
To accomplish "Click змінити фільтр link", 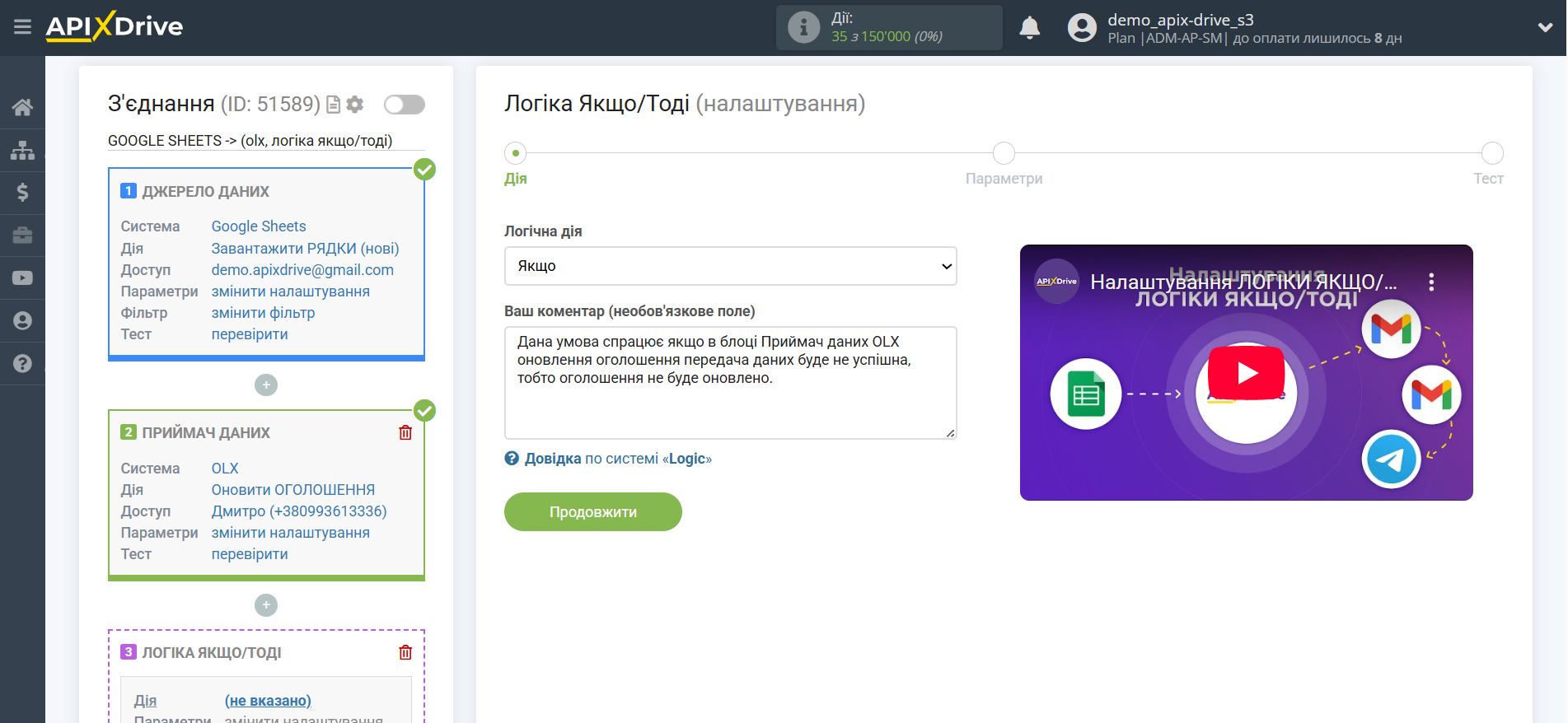I will click(263, 313).
